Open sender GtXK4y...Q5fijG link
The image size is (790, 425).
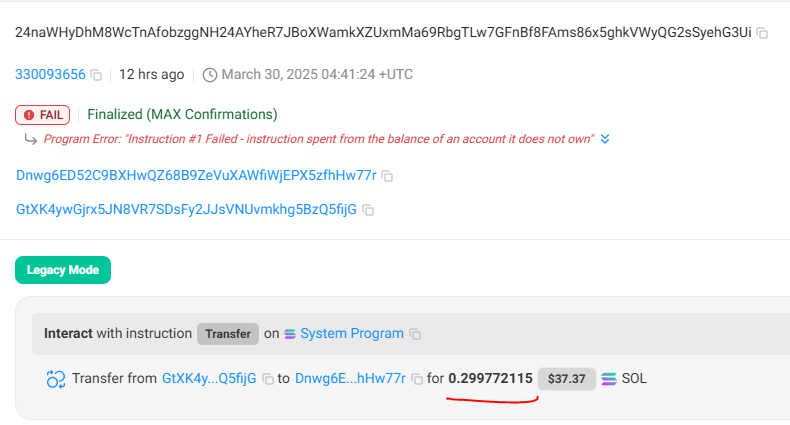pyautogui.click(x=209, y=378)
